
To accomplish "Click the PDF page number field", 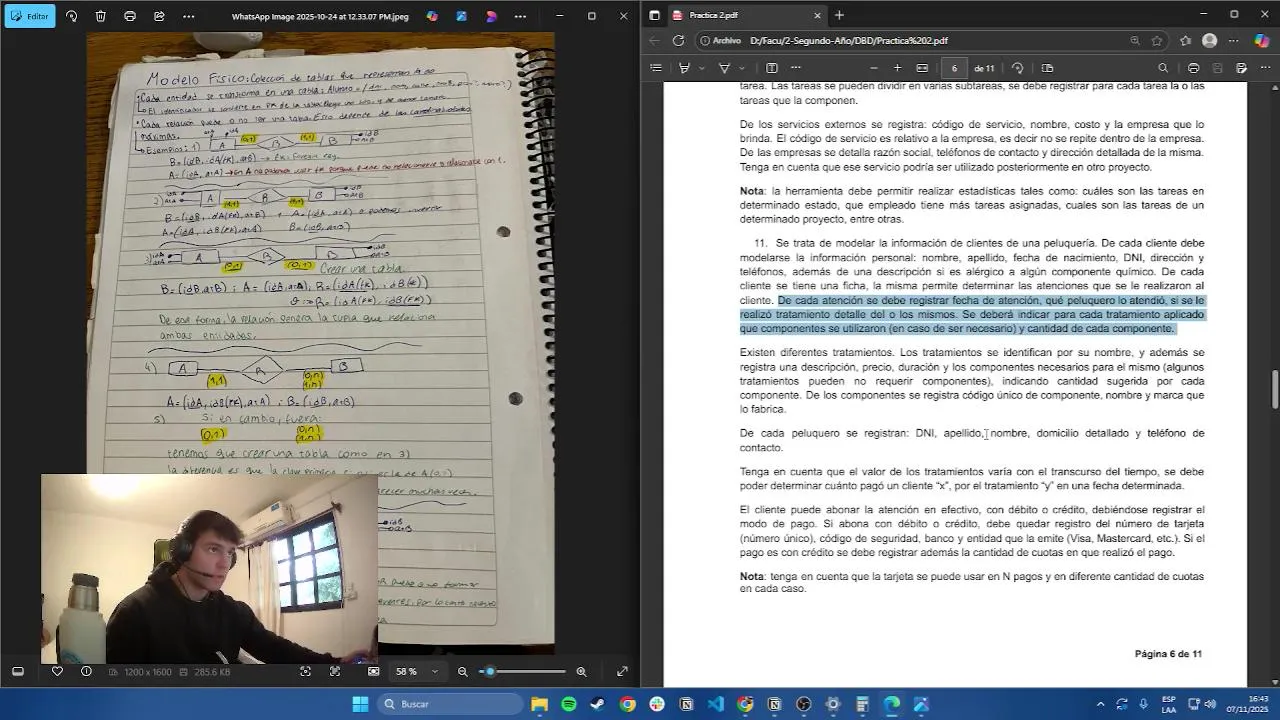I will coord(954,68).
